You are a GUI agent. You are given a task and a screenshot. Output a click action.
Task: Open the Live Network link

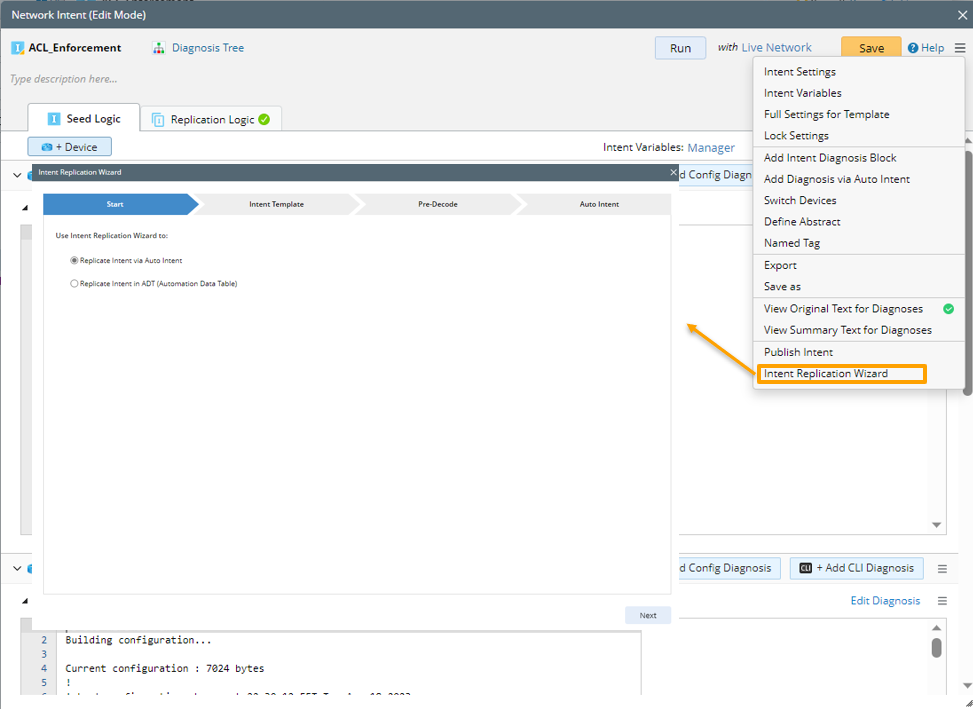point(776,47)
